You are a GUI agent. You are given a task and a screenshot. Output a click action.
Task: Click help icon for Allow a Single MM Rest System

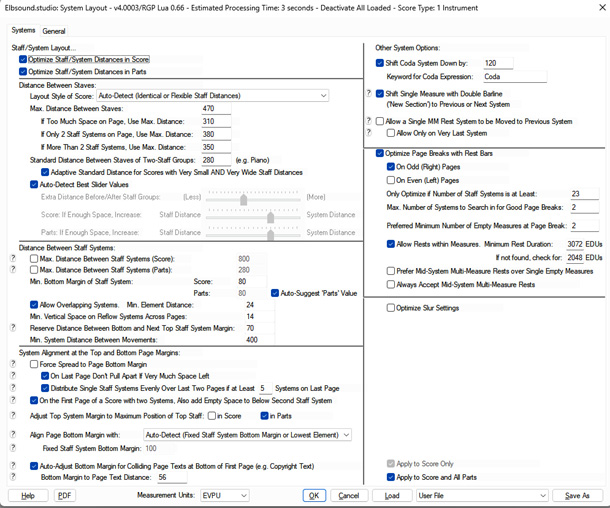tap(369, 120)
